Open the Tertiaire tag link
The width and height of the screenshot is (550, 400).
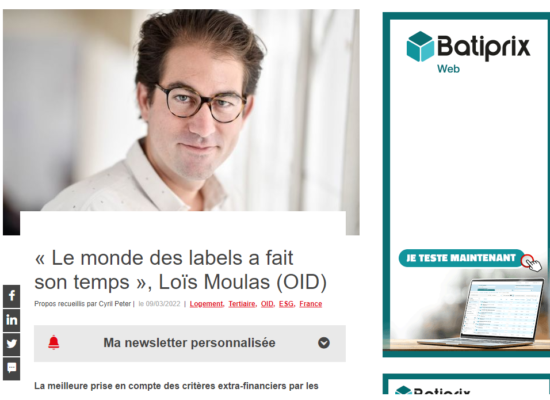[242, 304]
